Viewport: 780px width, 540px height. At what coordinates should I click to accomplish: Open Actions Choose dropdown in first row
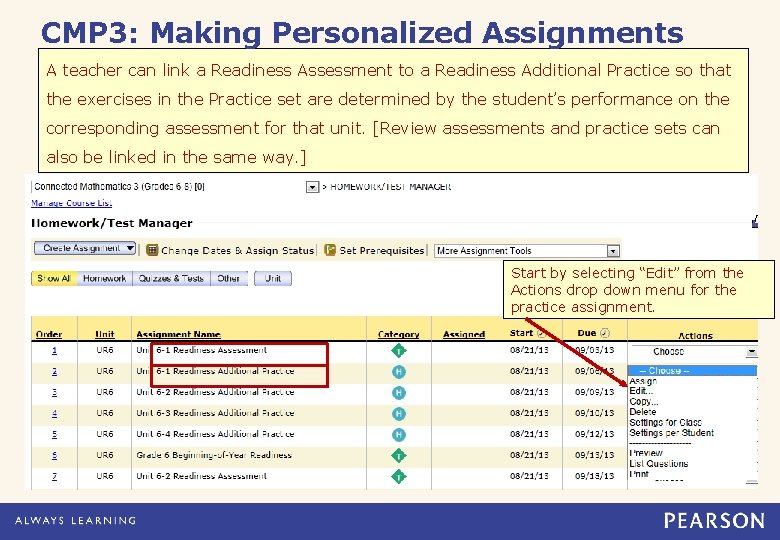point(694,352)
